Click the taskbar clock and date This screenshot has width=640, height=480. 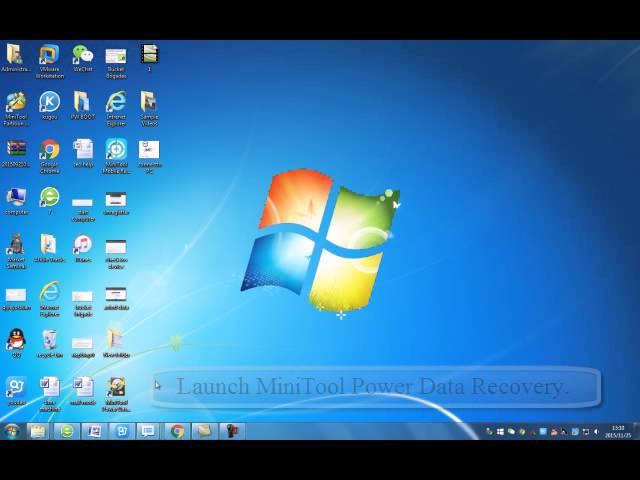pos(617,431)
